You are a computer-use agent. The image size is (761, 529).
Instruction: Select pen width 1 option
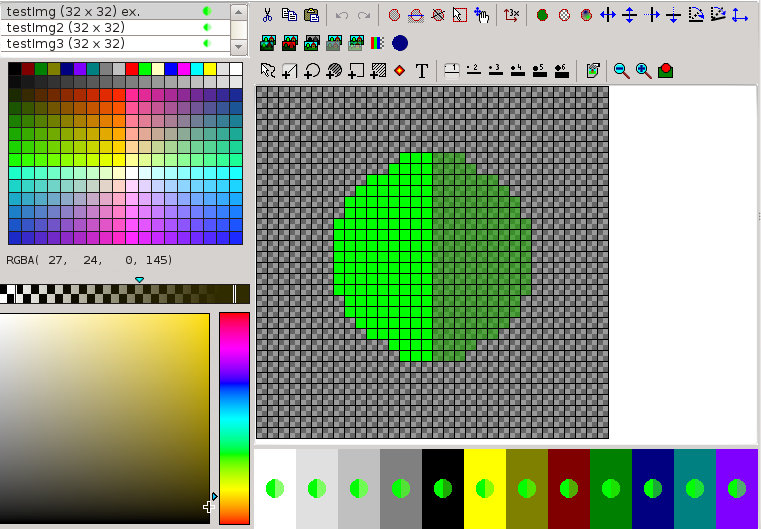pos(451,71)
